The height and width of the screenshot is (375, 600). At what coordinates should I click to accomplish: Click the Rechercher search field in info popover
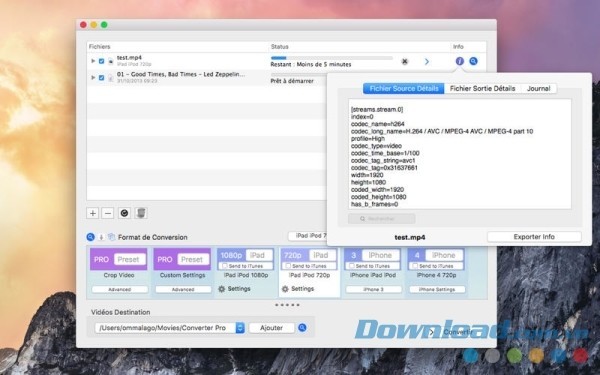point(382,219)
